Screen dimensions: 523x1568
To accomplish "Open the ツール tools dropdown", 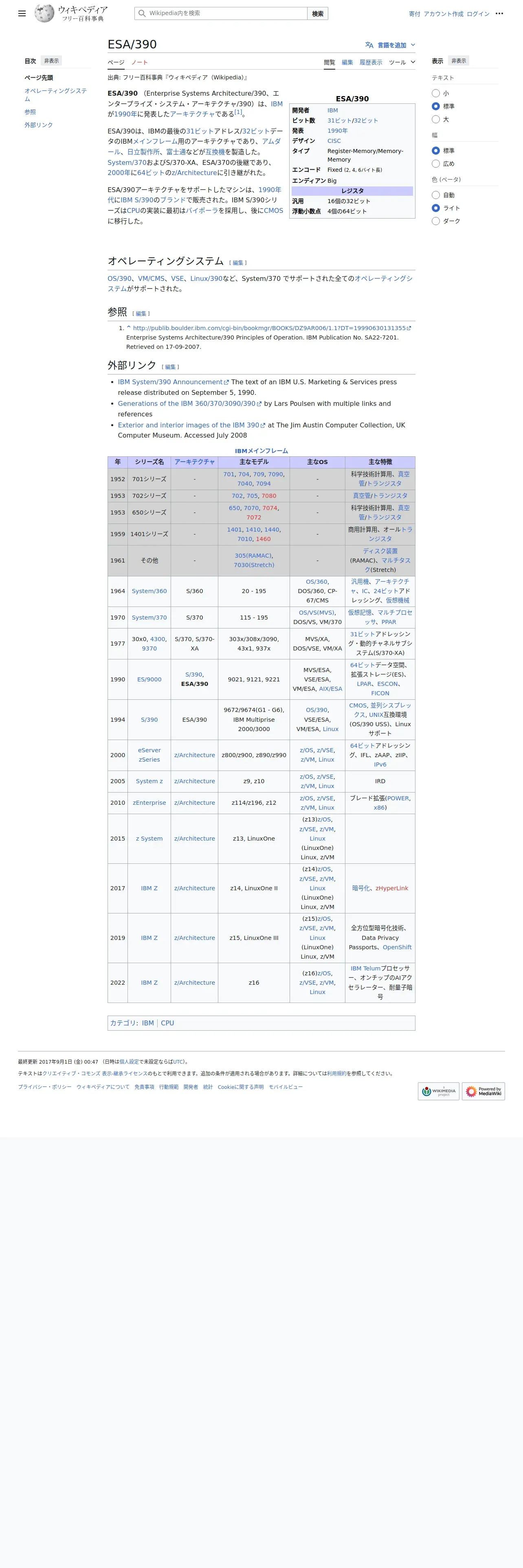I will [402, 62].
